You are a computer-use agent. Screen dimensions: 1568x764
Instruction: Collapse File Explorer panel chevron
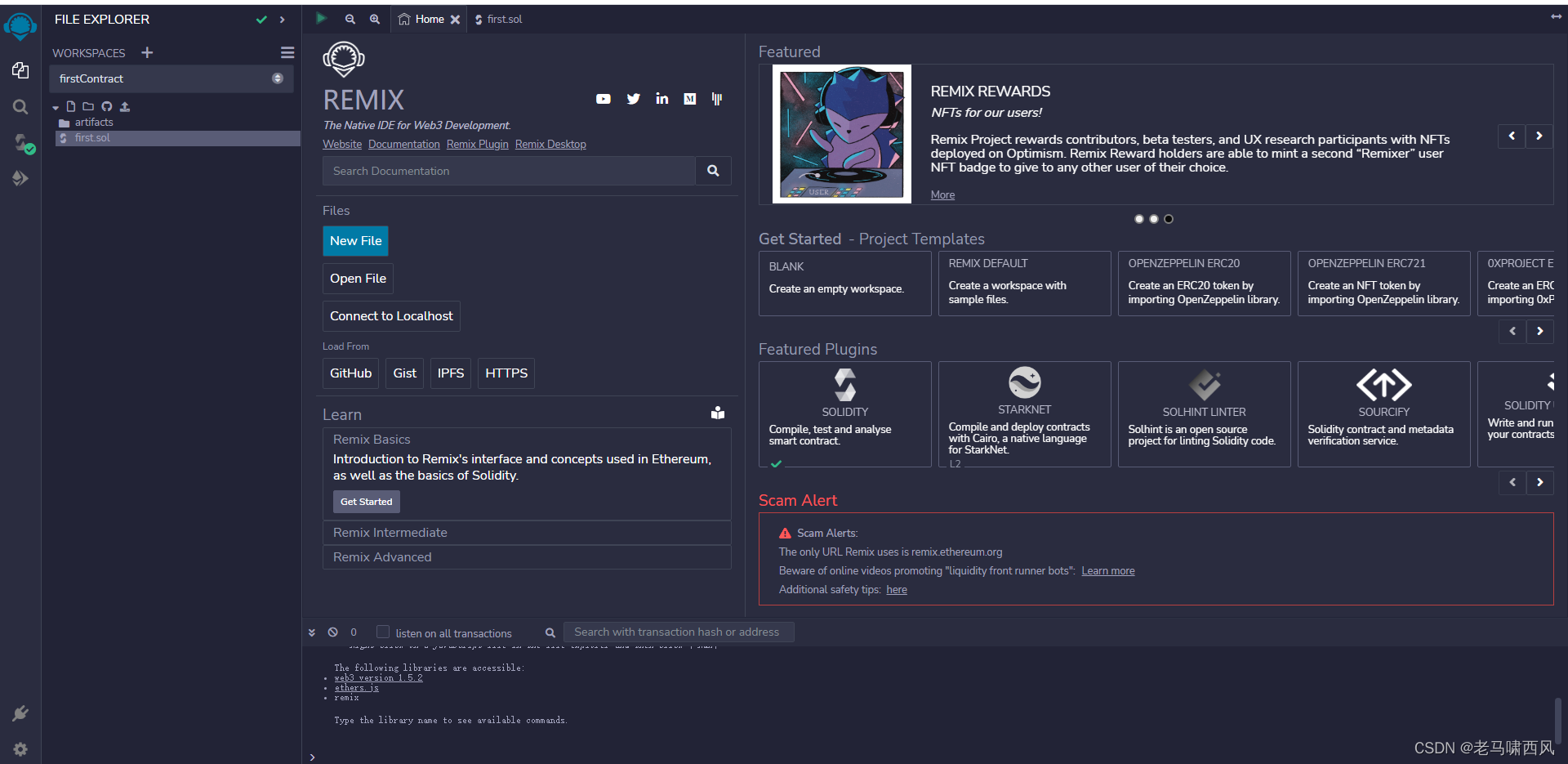283,20
